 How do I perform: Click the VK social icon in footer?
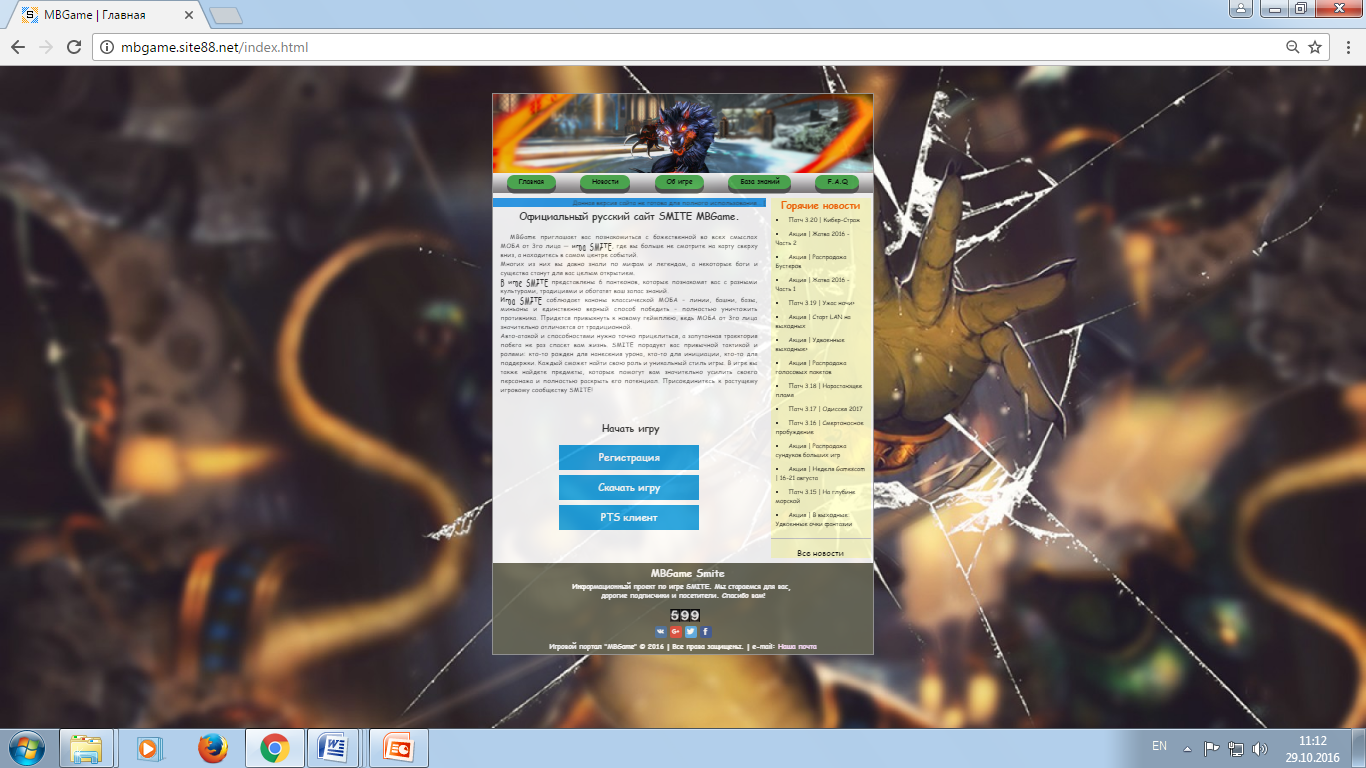pos(661,632)
